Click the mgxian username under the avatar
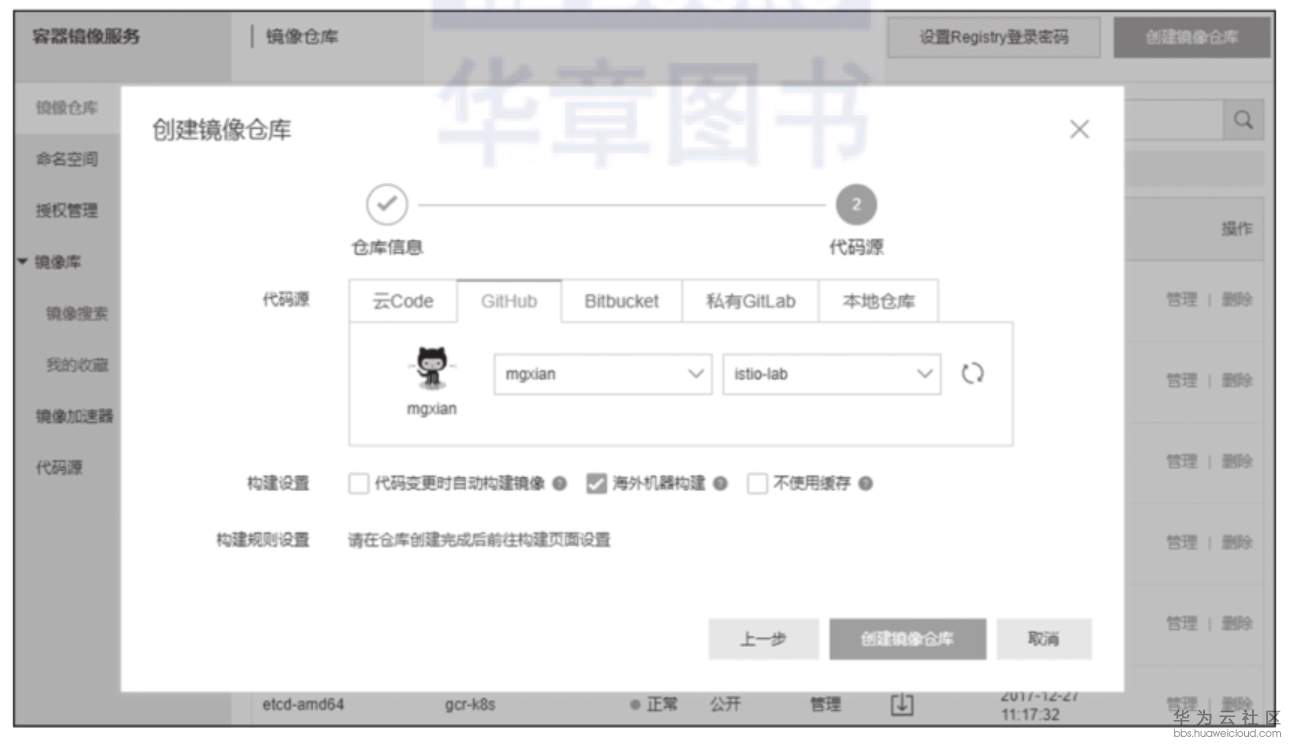The image size is (1295, 748). coord(432,409)
